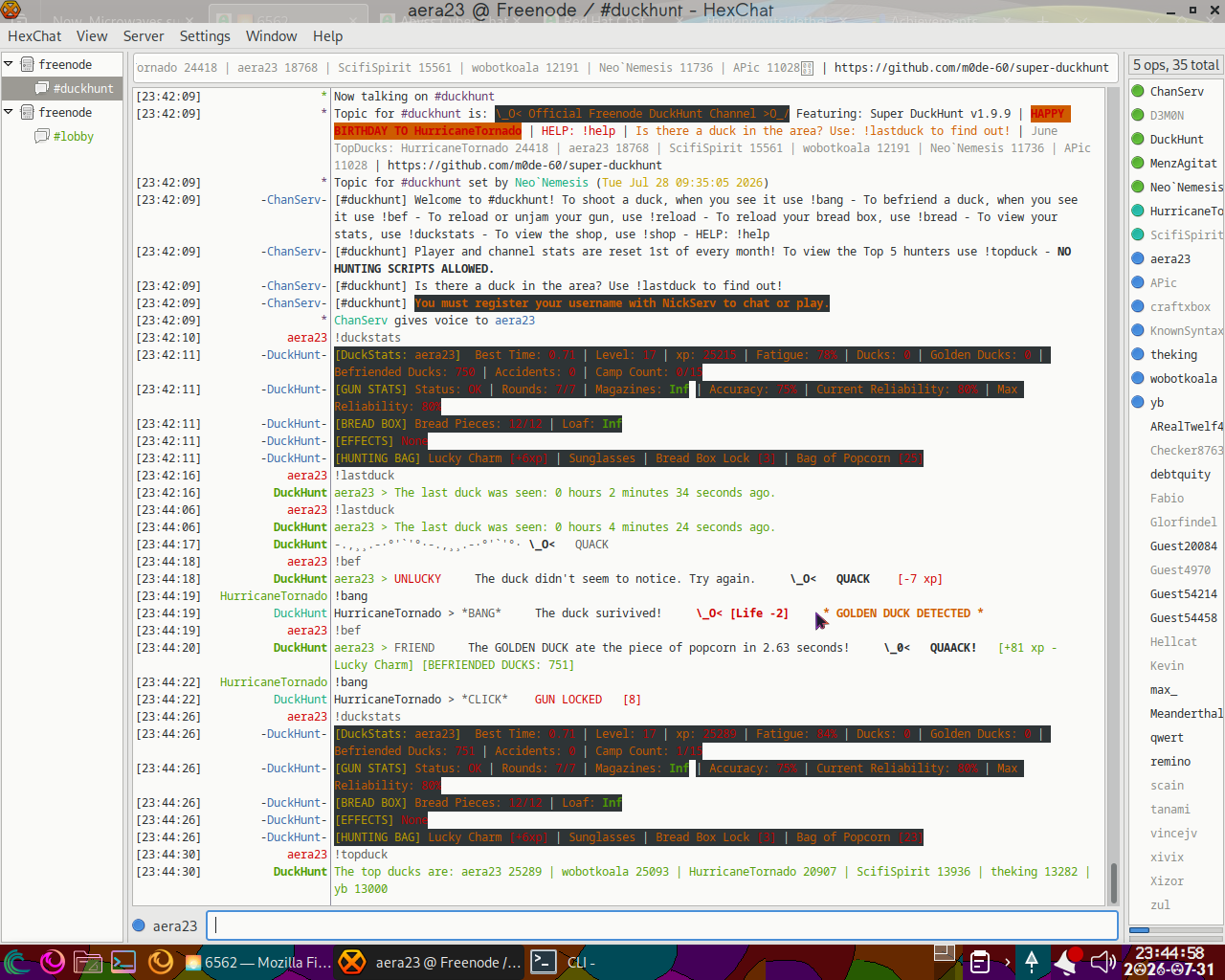Click Neo`Nemesis nick in topic set line
This screenshot has width=1225, height=980.
click(x=551, y=183)
